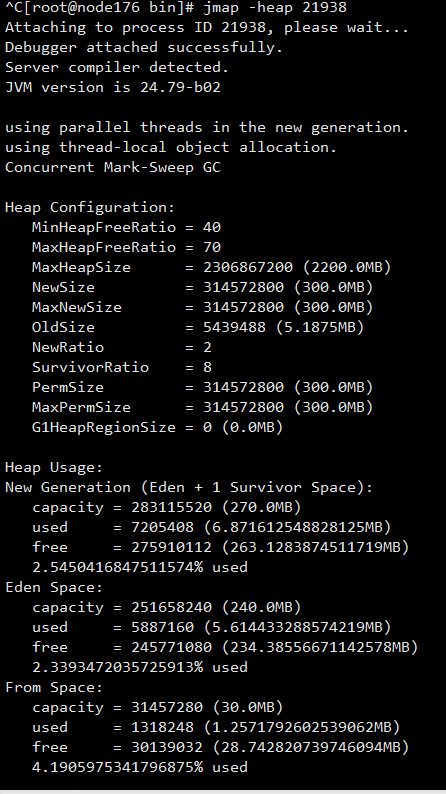Click the SurvivorRatio value 8

coord(208,367)
